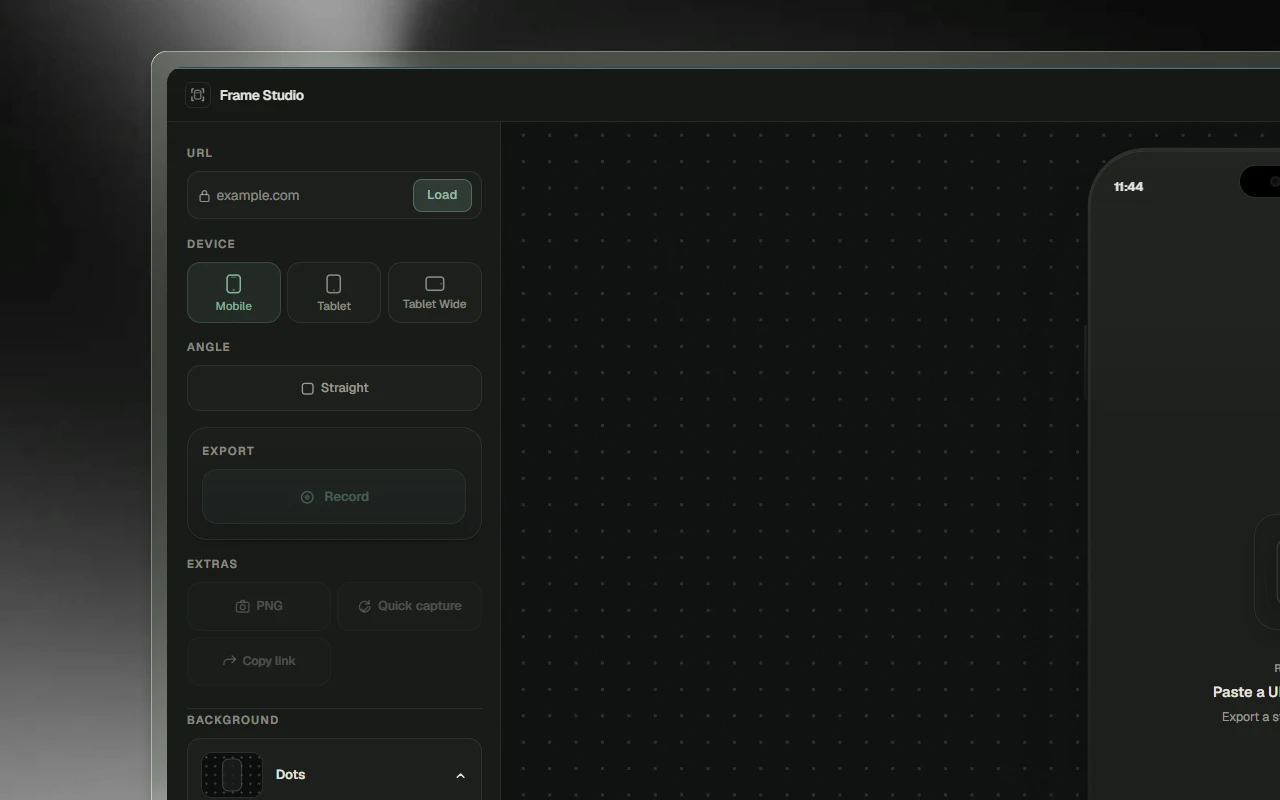Click the EXPORT section label
Image resolution: width=1280 pixels, height=800 pixels.
228,451
